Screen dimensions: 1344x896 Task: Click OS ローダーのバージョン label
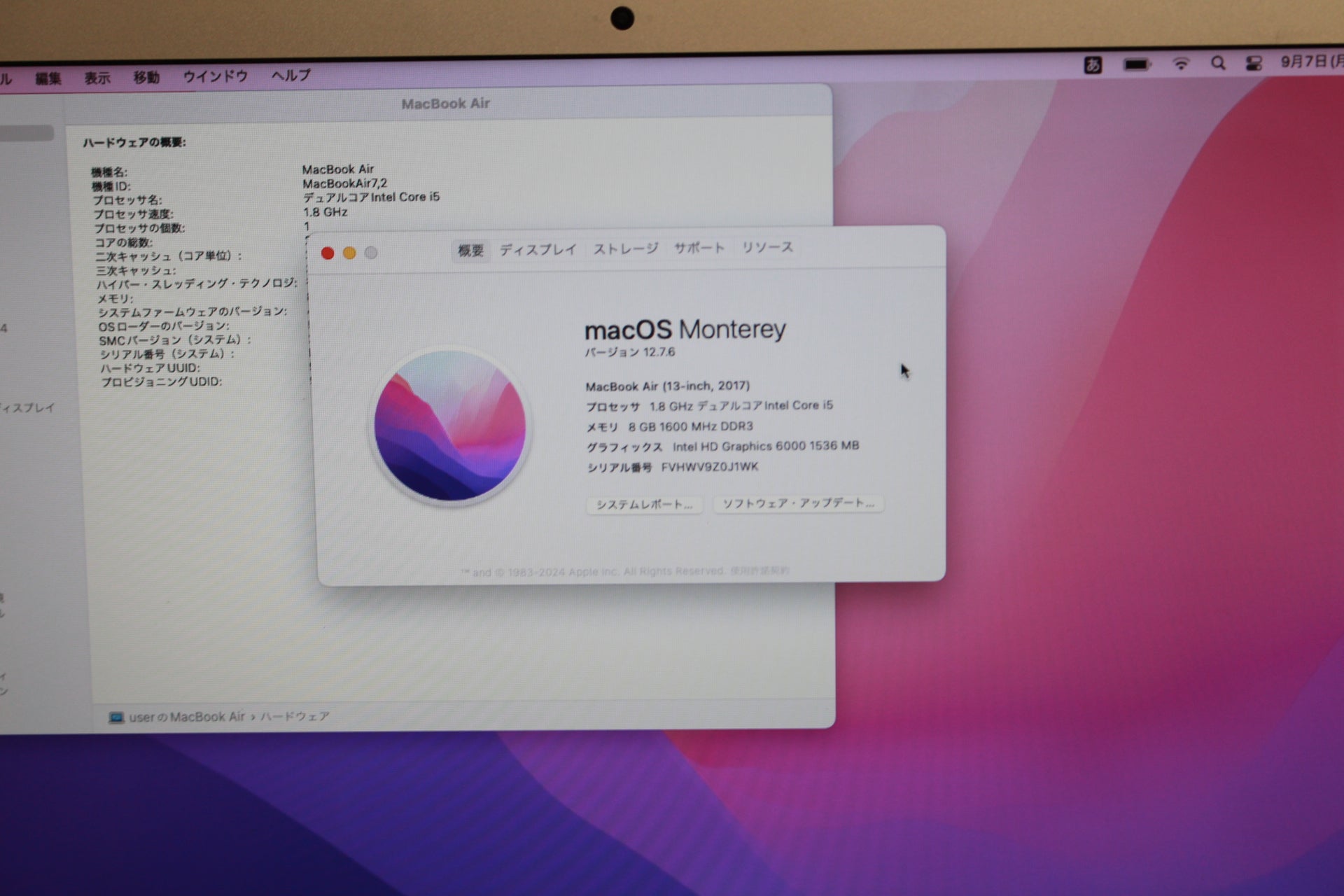tap(164, 326)
